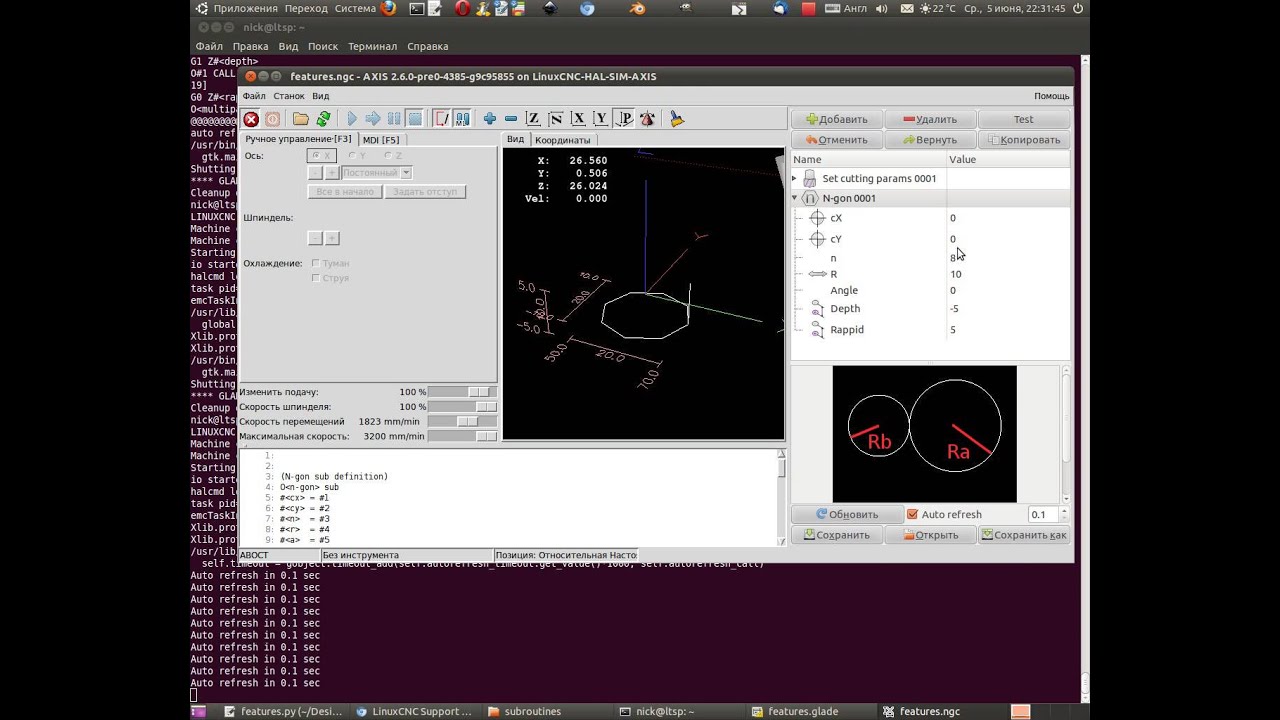Open the Станок menu
This screenshot has width=1280, height=720.
pyautogui.click(x=289, y=96)
